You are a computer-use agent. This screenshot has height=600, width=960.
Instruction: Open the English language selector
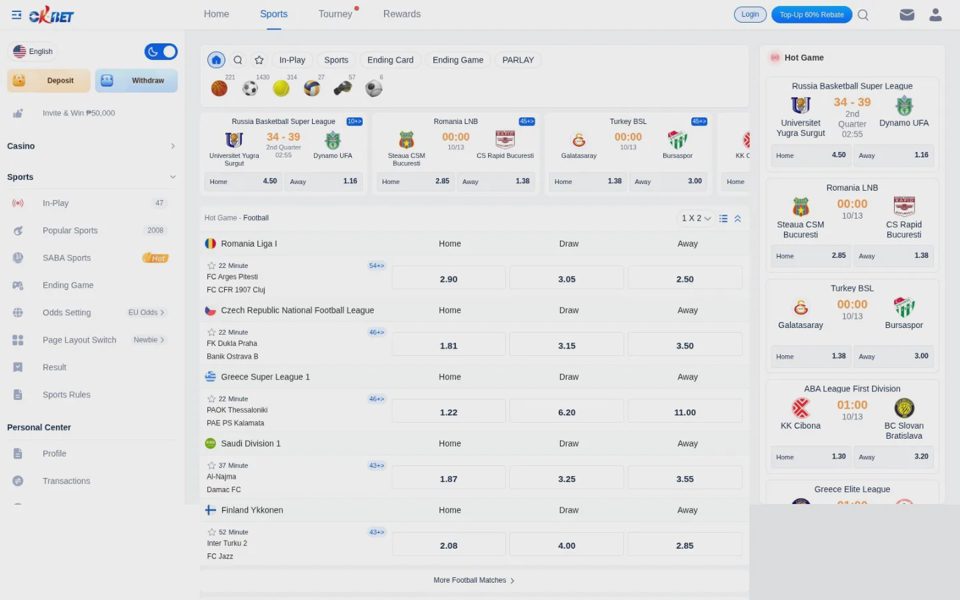(33, 51)
